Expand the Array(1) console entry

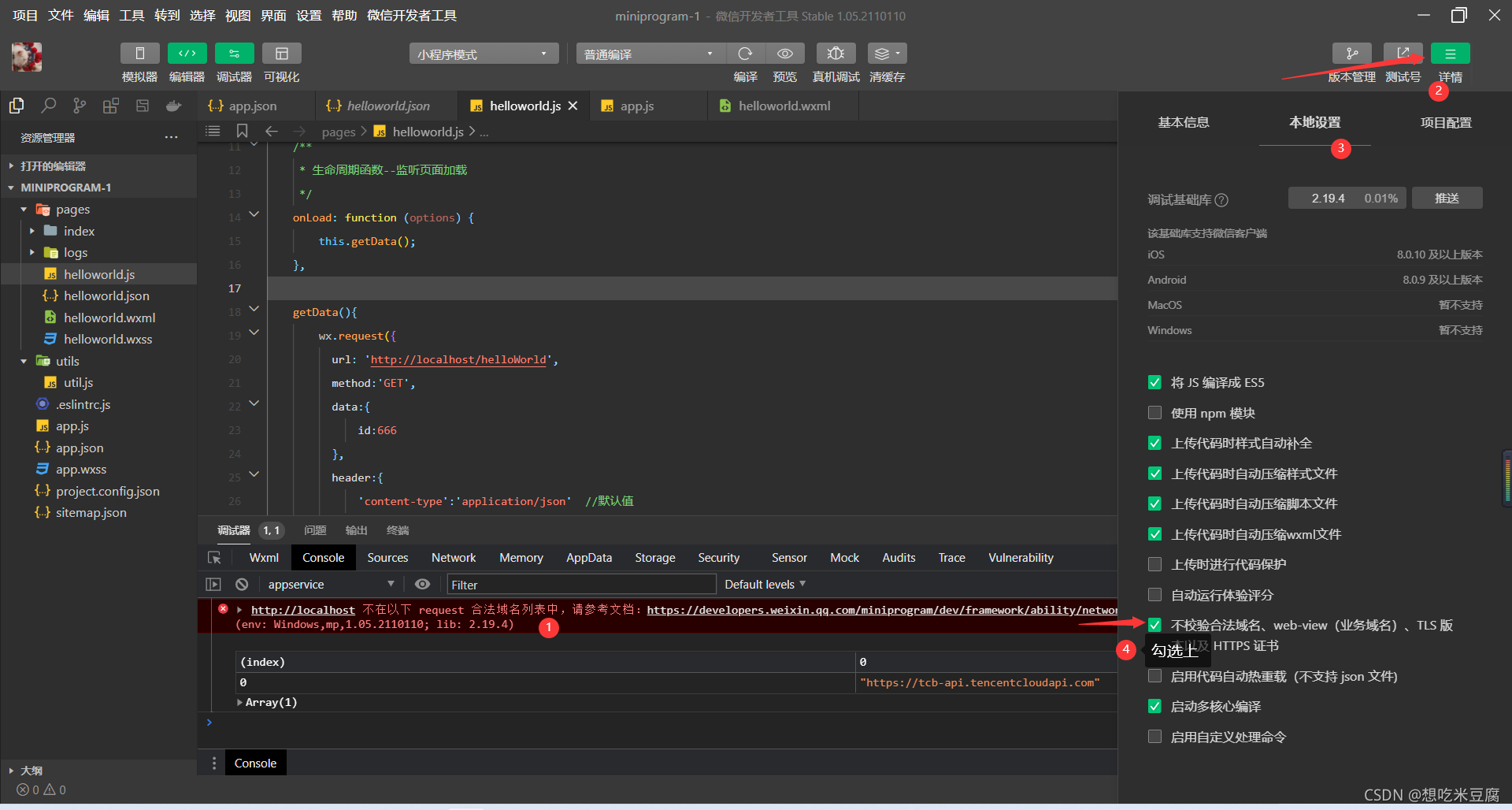(x=239, y=702)
